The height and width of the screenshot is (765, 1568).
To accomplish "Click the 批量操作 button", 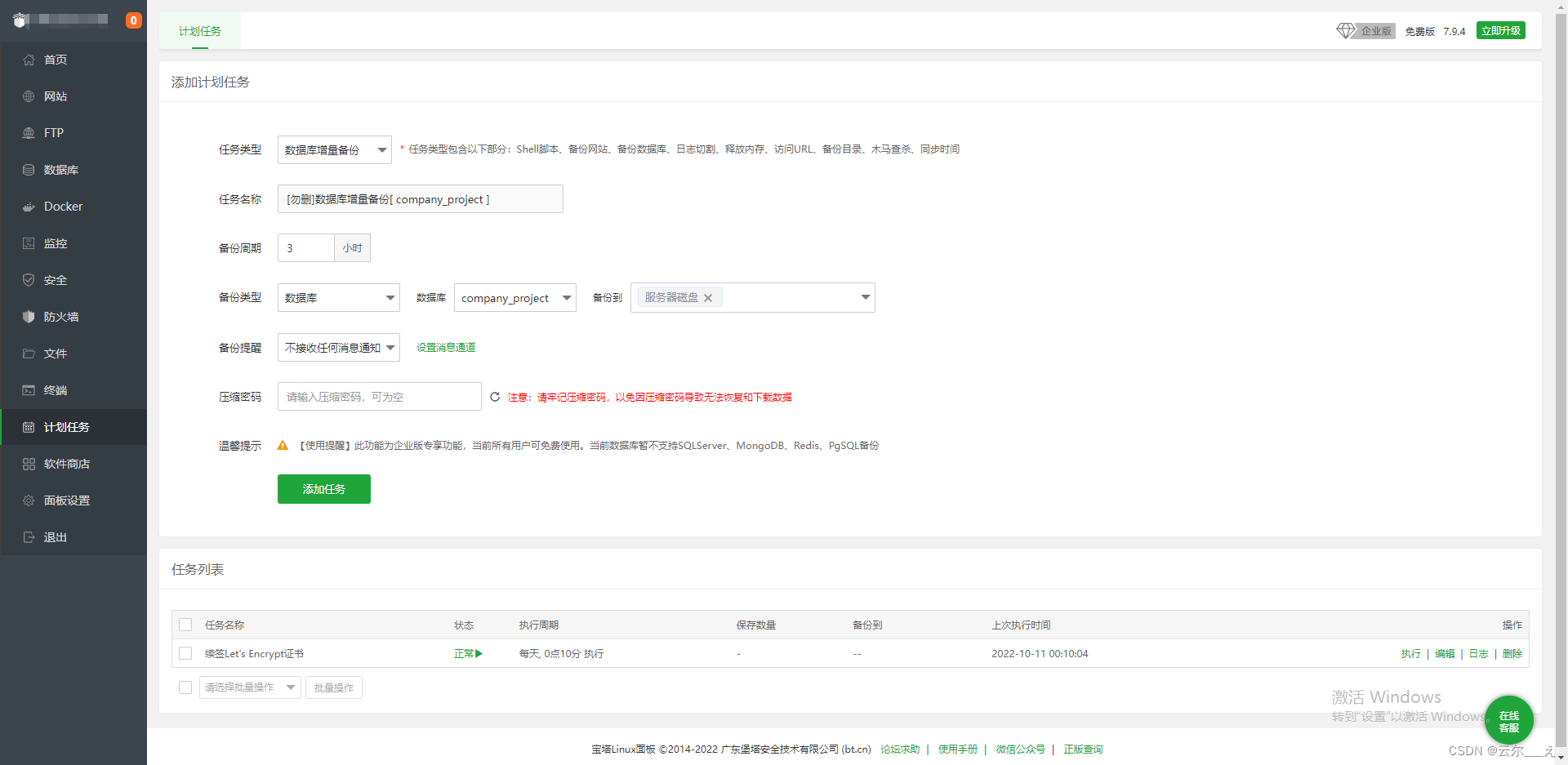I will 334,687.
